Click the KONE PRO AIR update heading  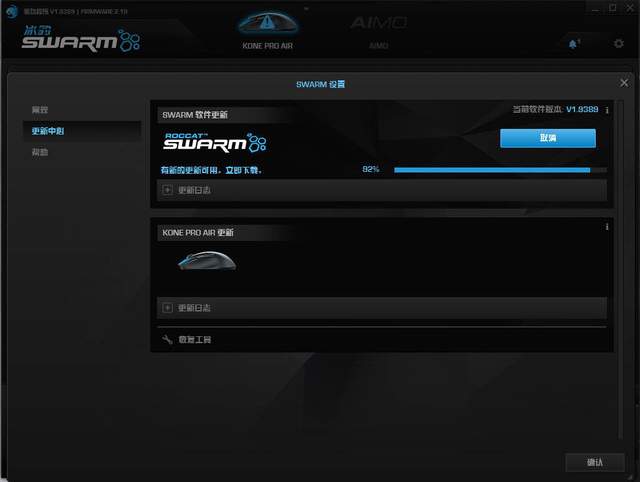tap(198, 233)
